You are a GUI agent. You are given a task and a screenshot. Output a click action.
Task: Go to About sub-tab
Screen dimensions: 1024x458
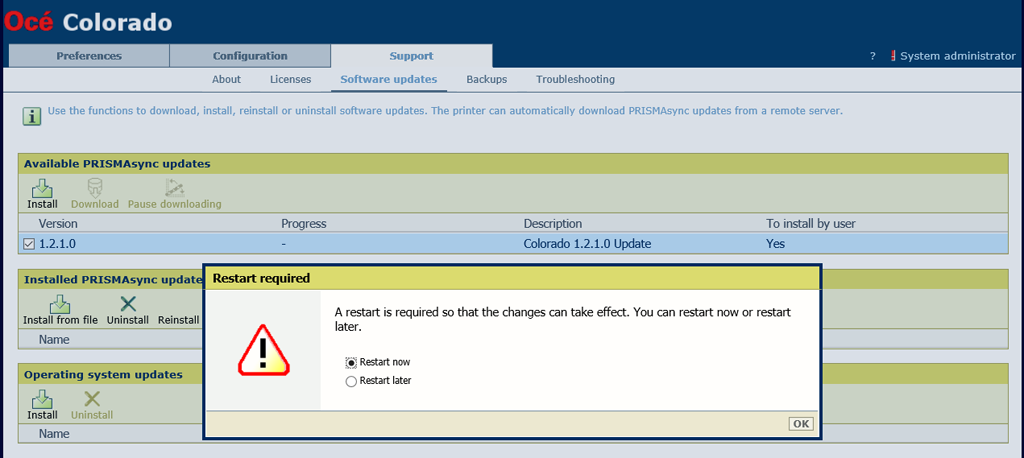(x=227, y=79)
